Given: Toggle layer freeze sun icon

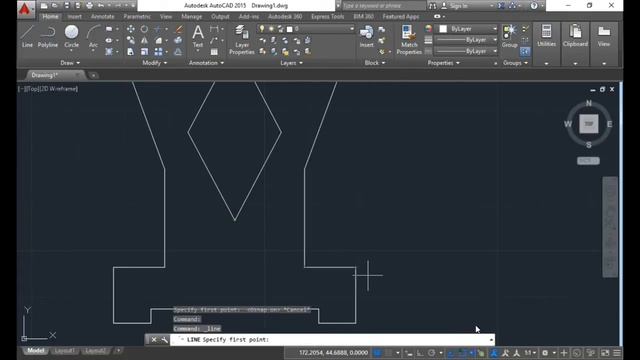Looking at the screenshot, I should (271, 29).
